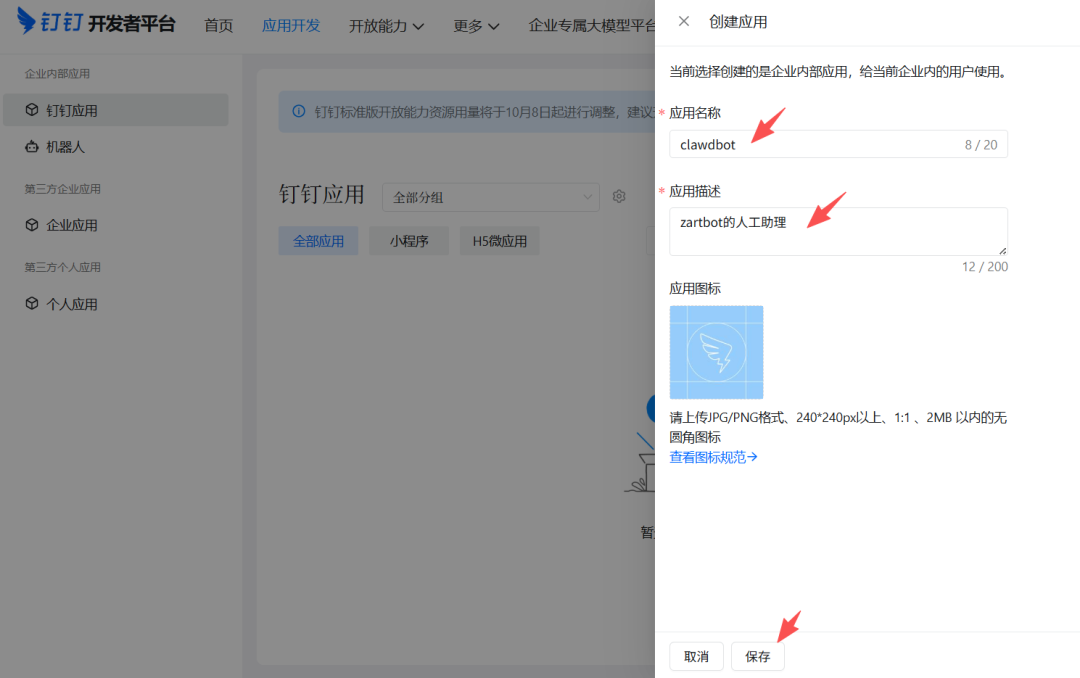1080x678 pixels.
Task: Click the uploaded application icon thumbnail
Action: [x=716, y=352]
